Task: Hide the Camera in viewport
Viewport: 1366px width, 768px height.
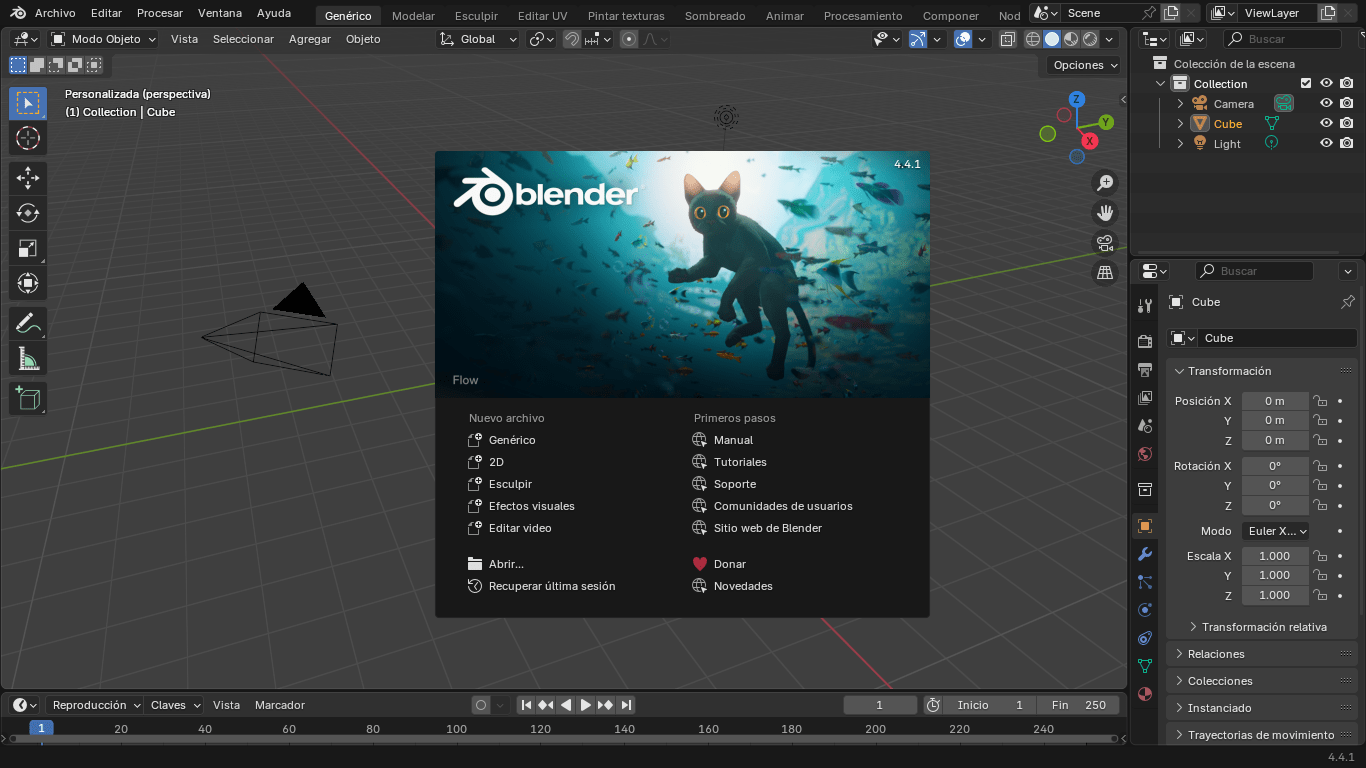Action: (x=1326, y=103)
